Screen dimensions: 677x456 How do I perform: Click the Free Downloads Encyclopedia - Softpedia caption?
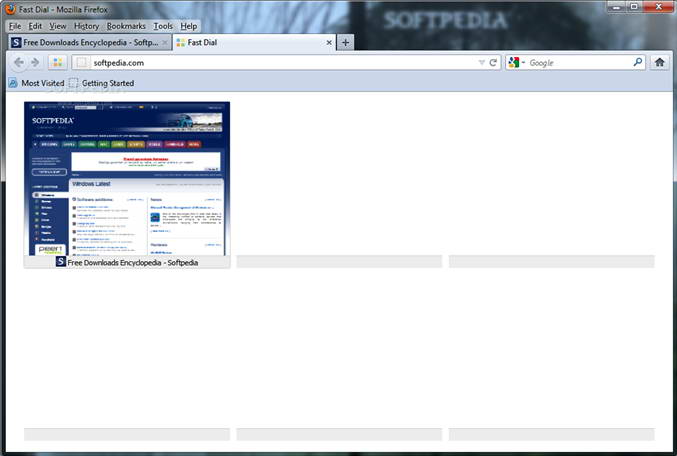133,263
